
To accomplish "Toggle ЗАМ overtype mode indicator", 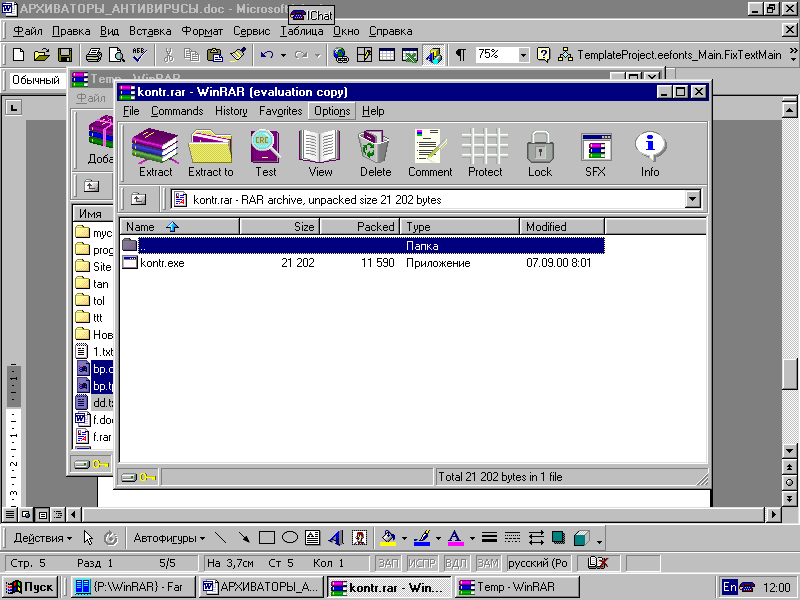I will click(488, 563).
